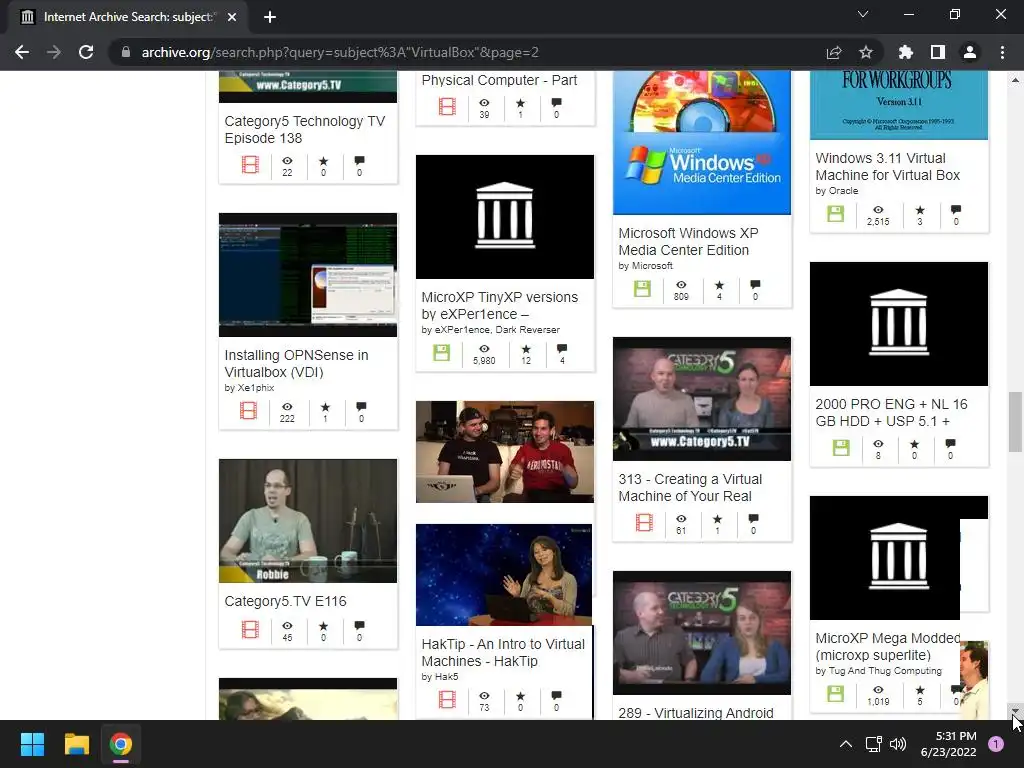Click the page vertical scrollbar thumb
Screen dimensions: 1024x768
(x=1015, y=422)
